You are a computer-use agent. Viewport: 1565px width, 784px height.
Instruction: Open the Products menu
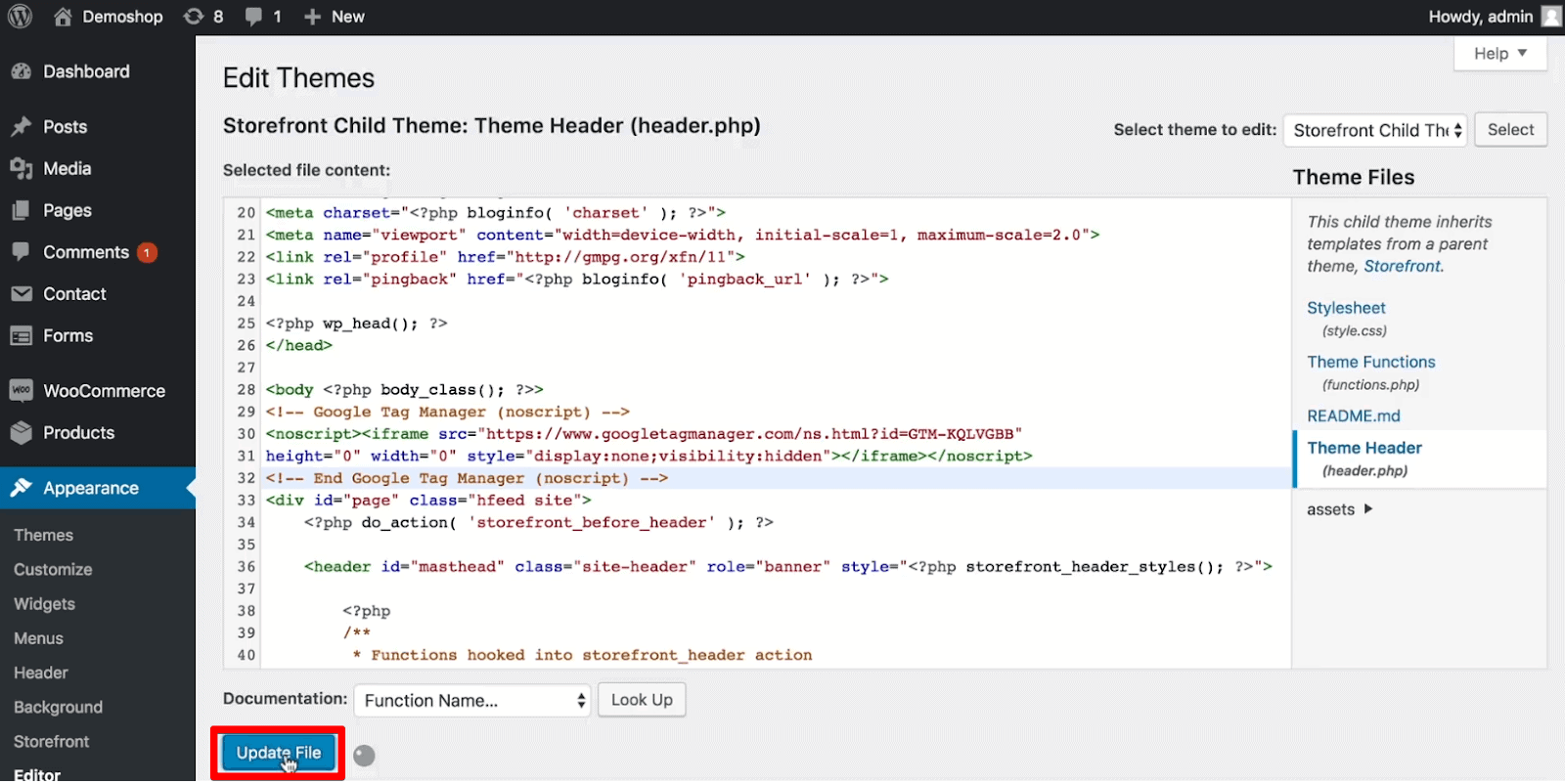tap(78, 433)
